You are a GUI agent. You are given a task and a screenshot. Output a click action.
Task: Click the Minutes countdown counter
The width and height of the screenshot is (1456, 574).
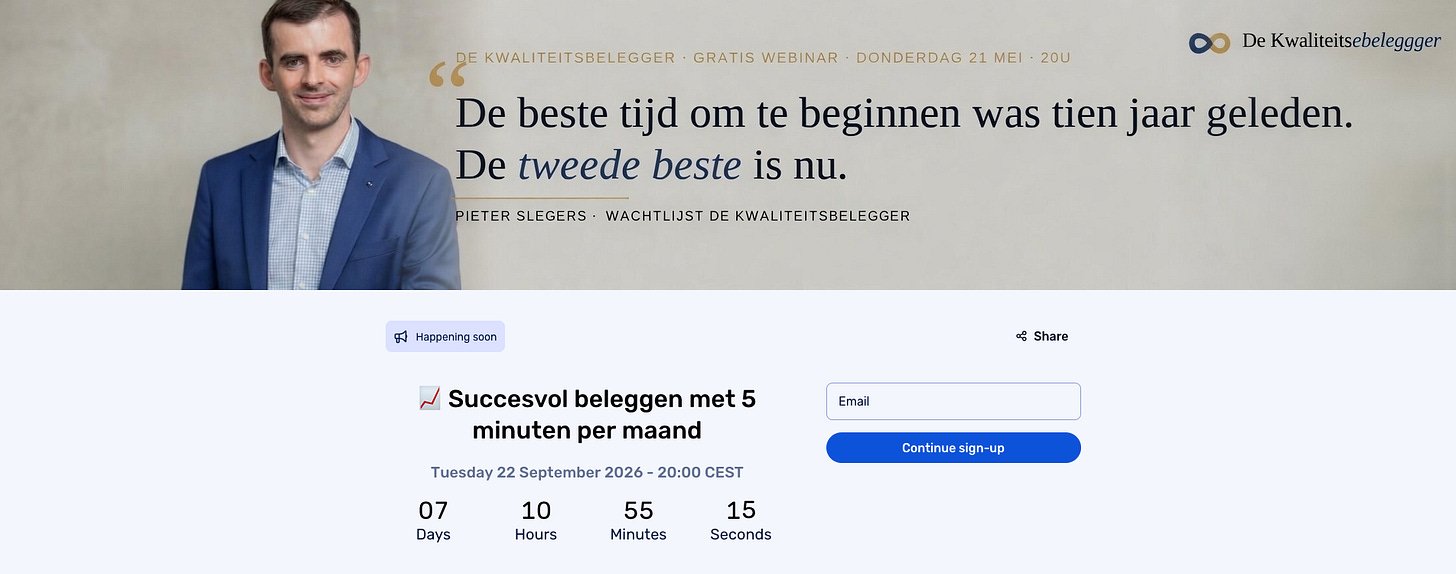pyautogui.click(x=638, y=520)
